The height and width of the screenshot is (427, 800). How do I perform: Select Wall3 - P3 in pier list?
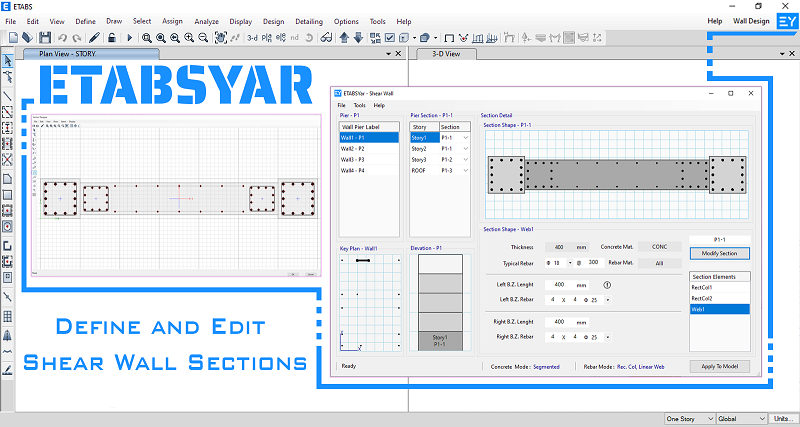pyautogui.click(x=369, y=160)
